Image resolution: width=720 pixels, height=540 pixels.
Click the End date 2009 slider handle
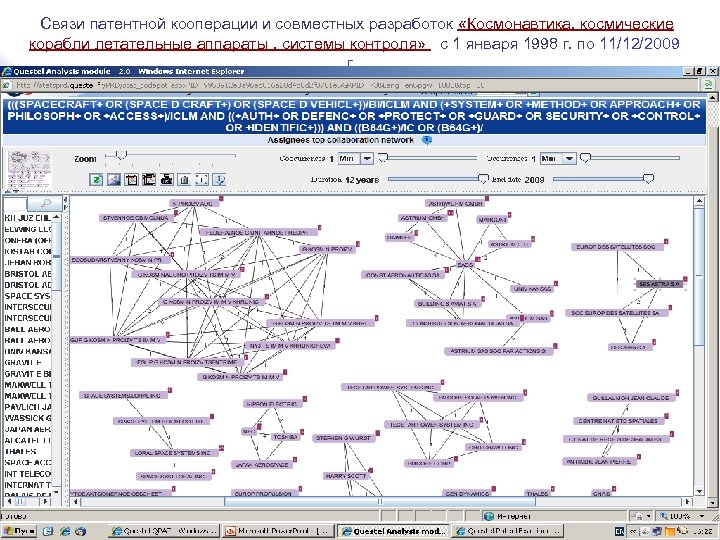tap(648, 179)
